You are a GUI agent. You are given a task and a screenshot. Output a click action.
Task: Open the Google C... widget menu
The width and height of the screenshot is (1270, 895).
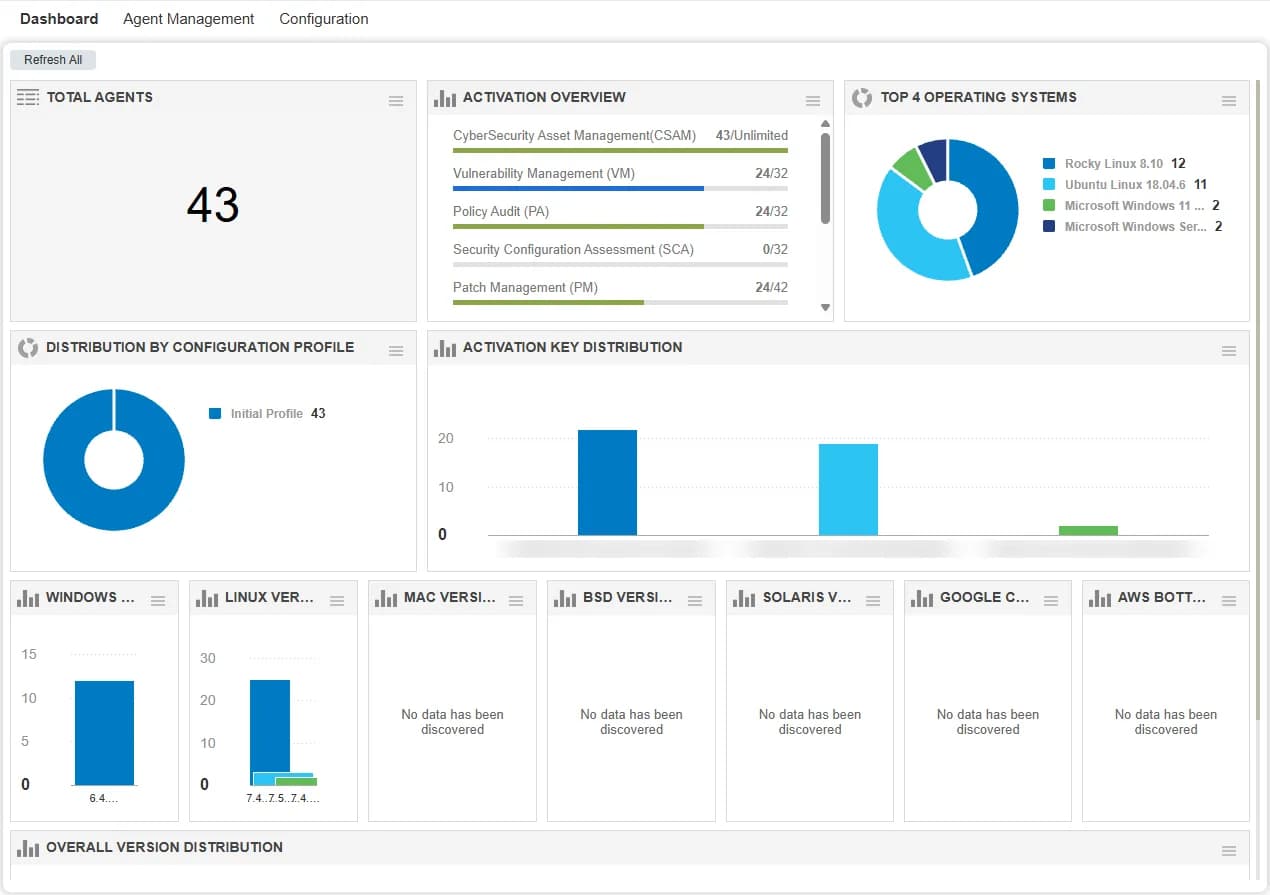tap(1051, 601)
